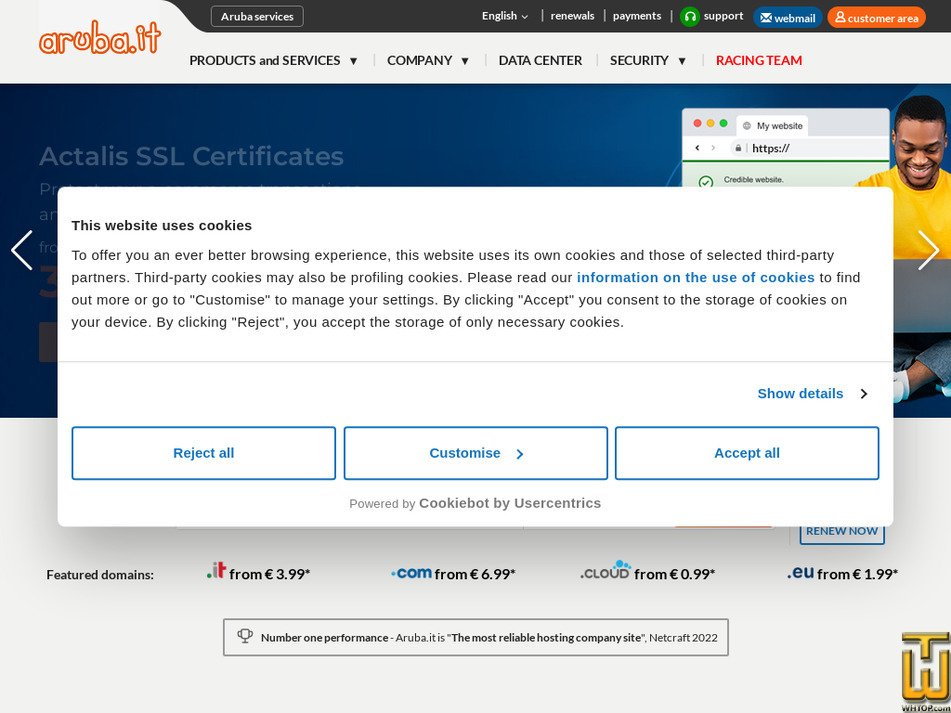
Task: Open the customer area login
Action: [876, 18]
